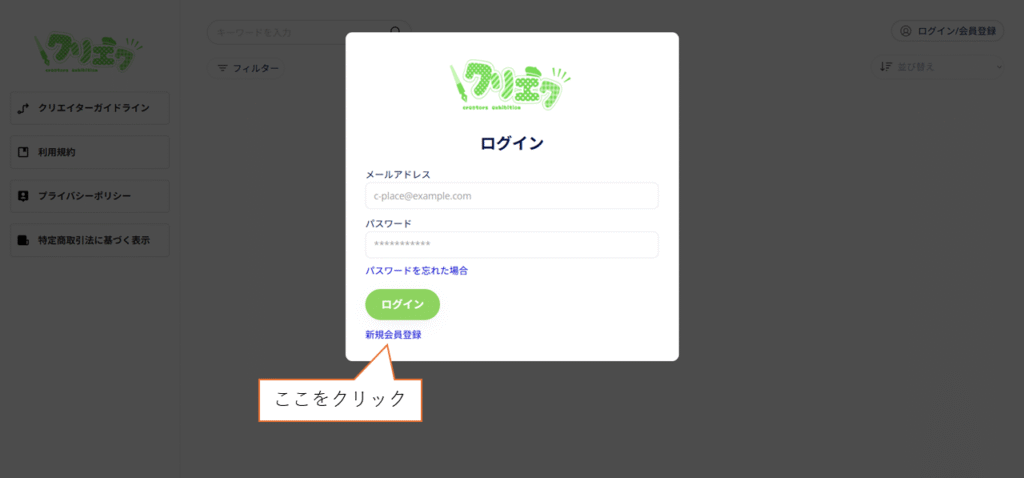Open 特定商取引法に基づく表示 in the sidebar
The height and width of the screenshot is (478, 1024).
(90, 240)
